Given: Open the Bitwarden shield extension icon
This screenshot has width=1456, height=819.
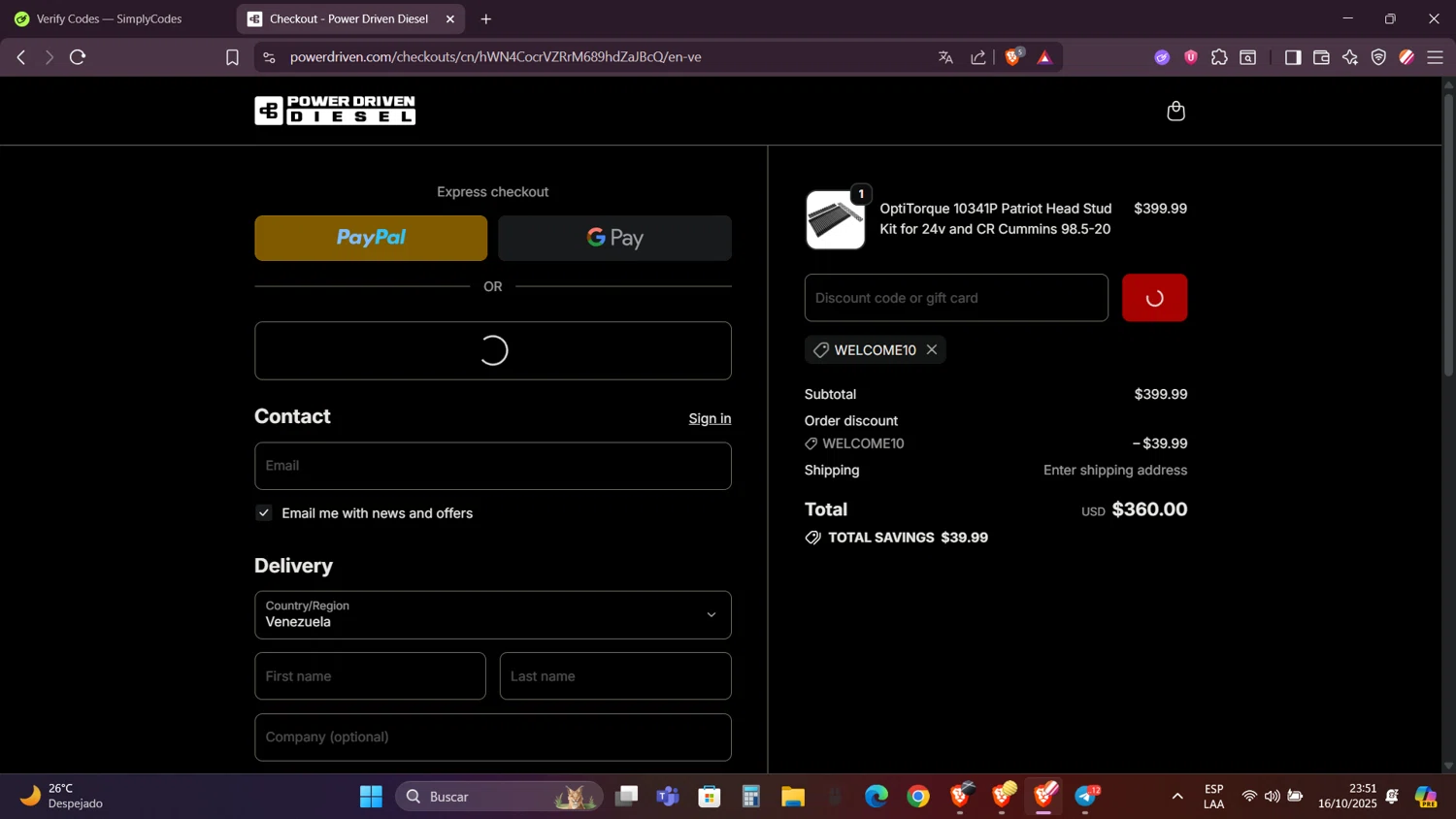Looking at the screenshot, I should coord(1191,57).
